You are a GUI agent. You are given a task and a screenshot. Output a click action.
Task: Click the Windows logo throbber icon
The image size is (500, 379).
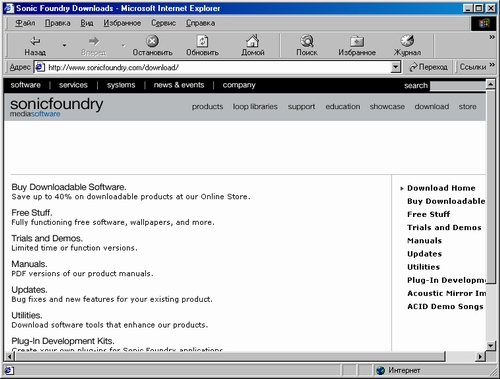coord(484,23)
